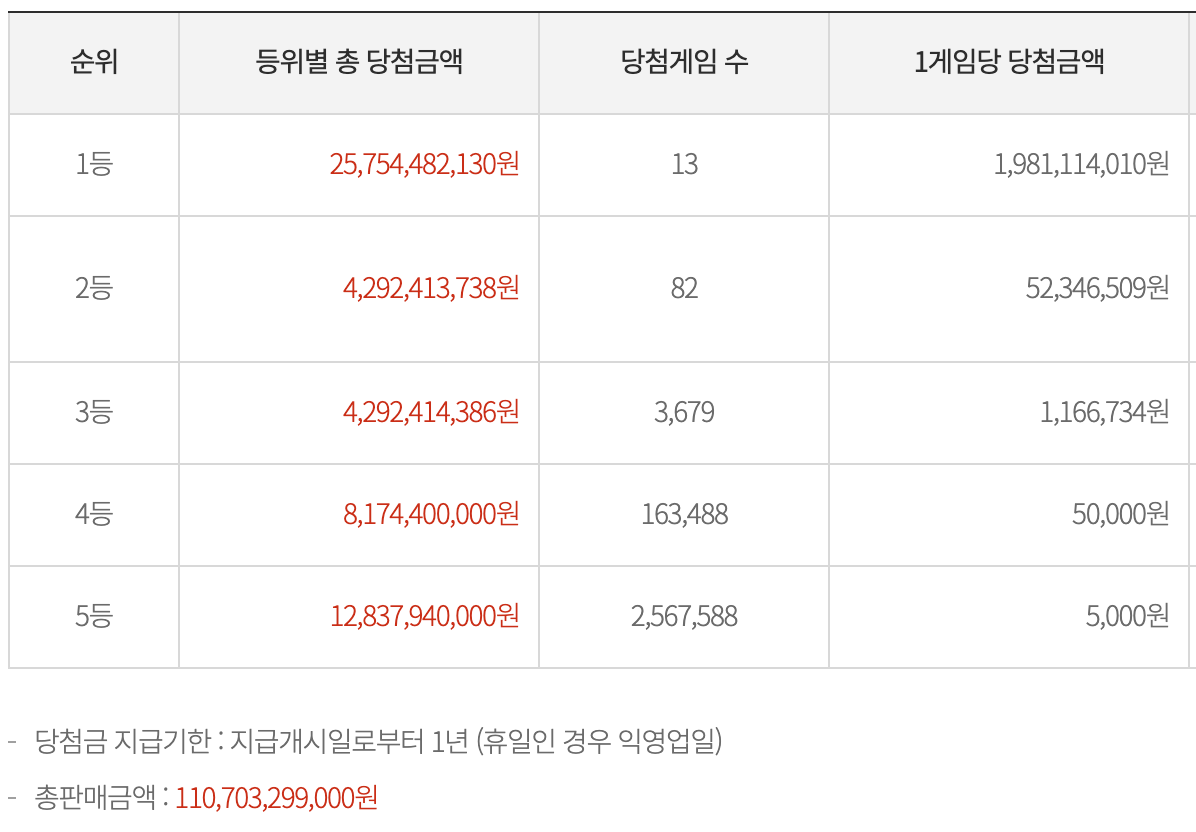Click the 2,567,588 winning games count
The image size is (1196, 832).
pos(684,616)
